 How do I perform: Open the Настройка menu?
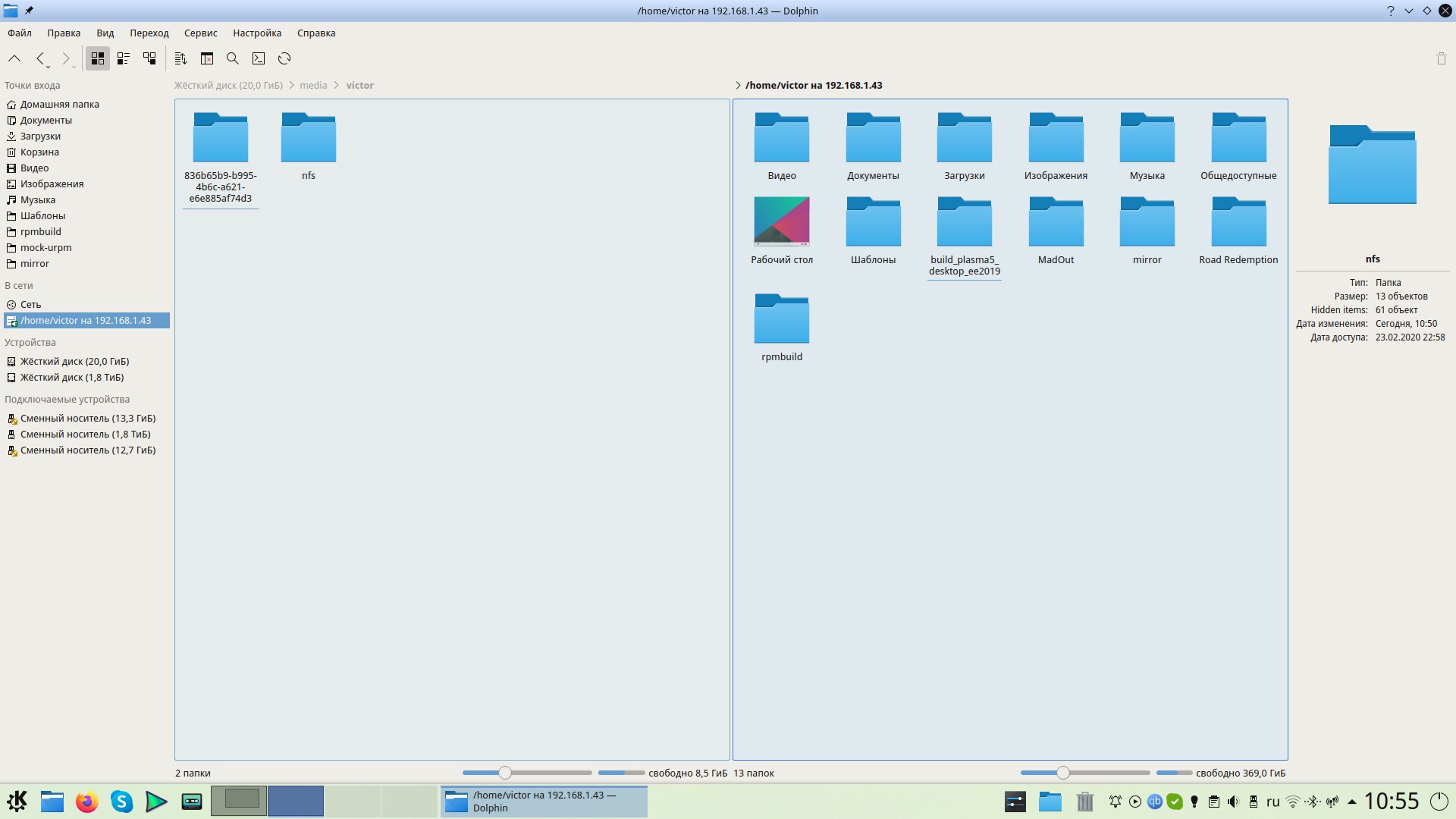[256, 33]
